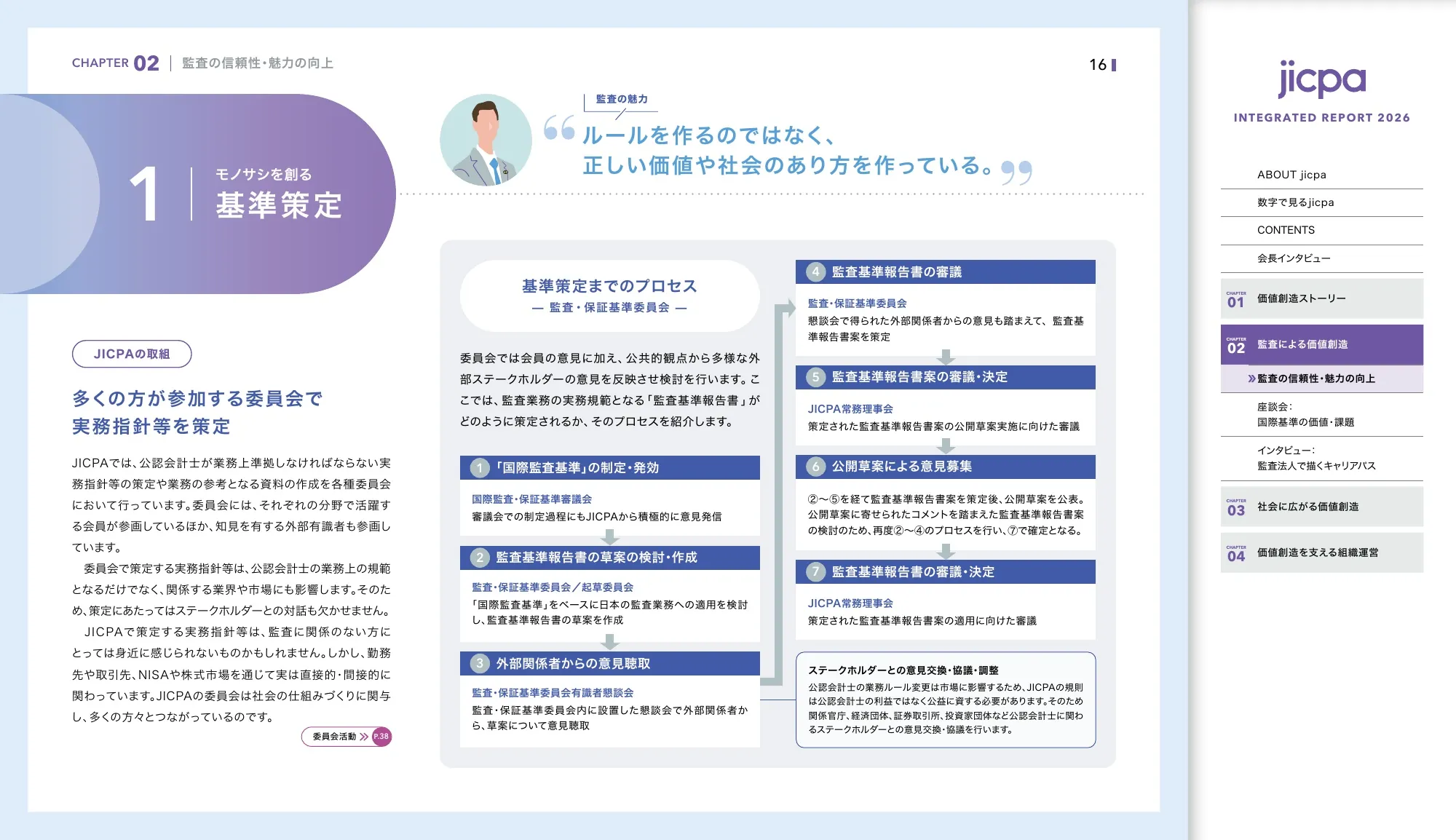This screenshot has width=1456, height=840.
Task: Click JICPA常務理事会 under step 7
Action: pos(850,603)
